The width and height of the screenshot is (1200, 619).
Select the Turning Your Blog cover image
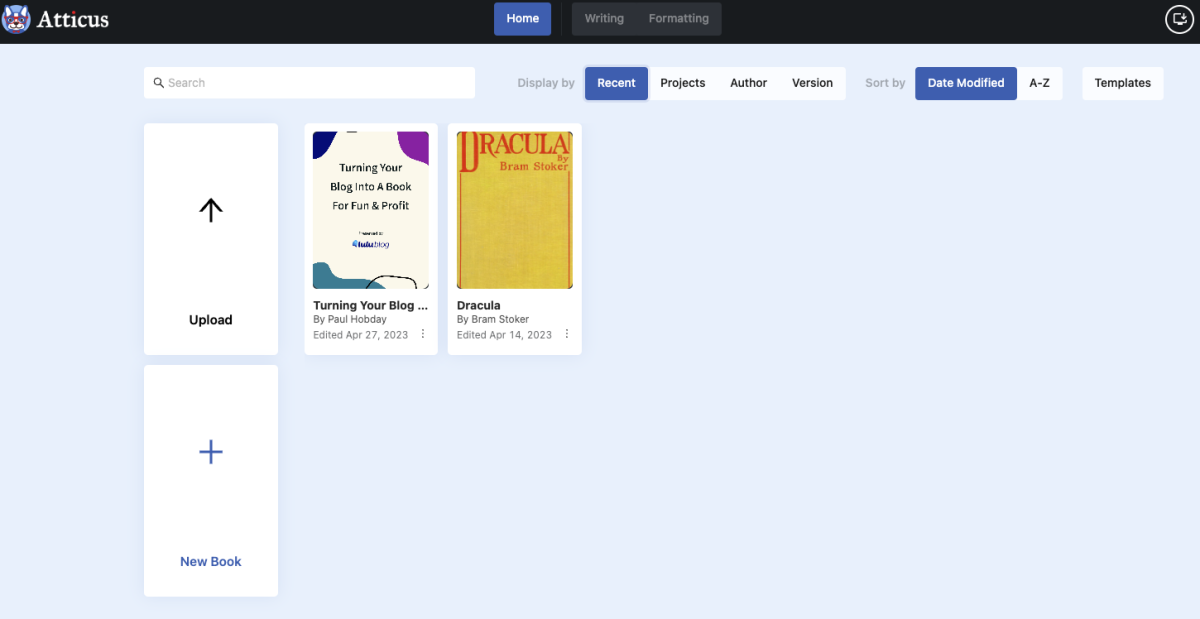point(370,209)
